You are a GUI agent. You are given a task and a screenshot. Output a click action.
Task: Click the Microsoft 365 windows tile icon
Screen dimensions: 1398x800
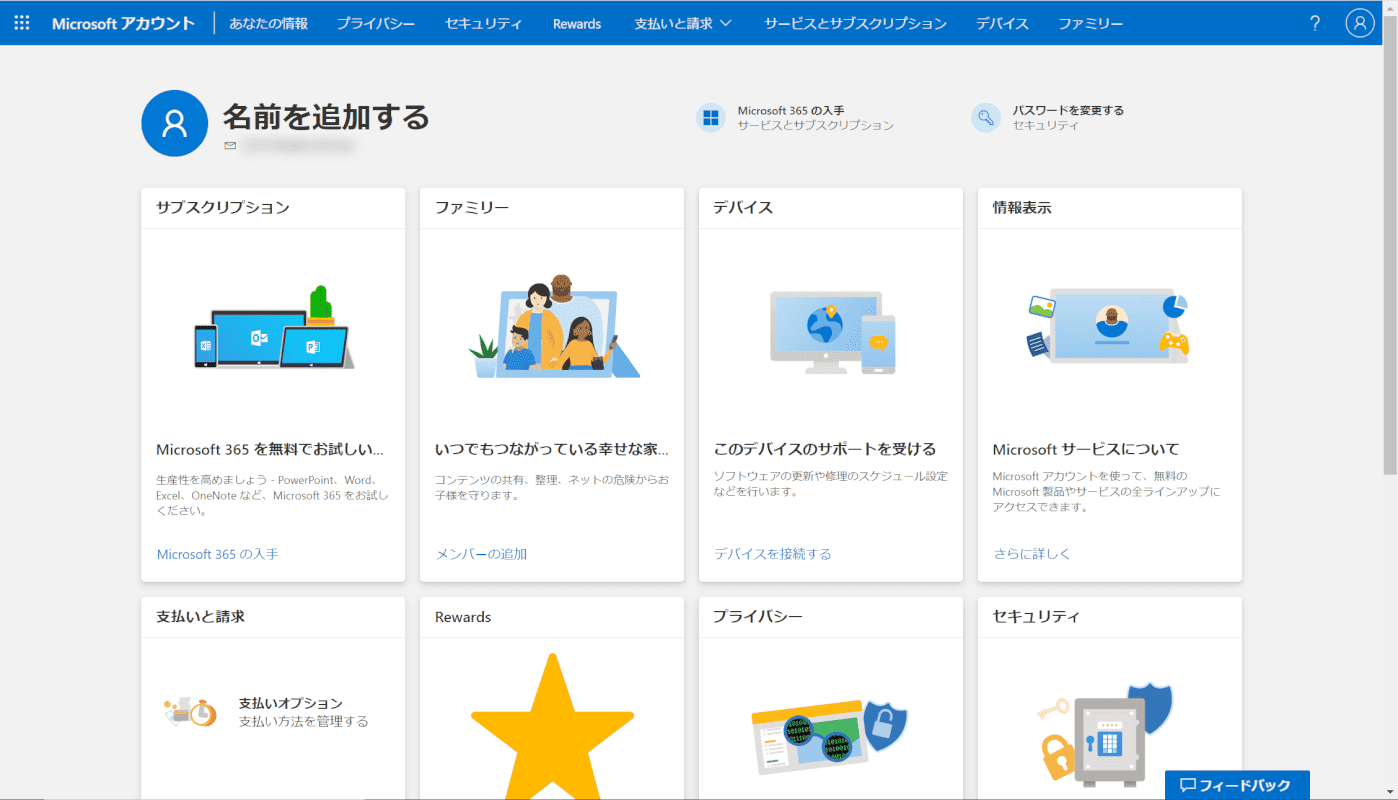(711, 118)
